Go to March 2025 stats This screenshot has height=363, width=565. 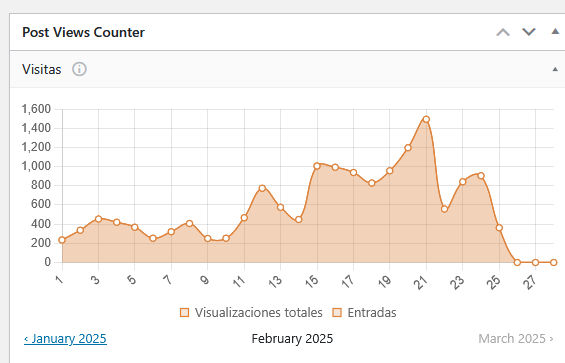516,338
